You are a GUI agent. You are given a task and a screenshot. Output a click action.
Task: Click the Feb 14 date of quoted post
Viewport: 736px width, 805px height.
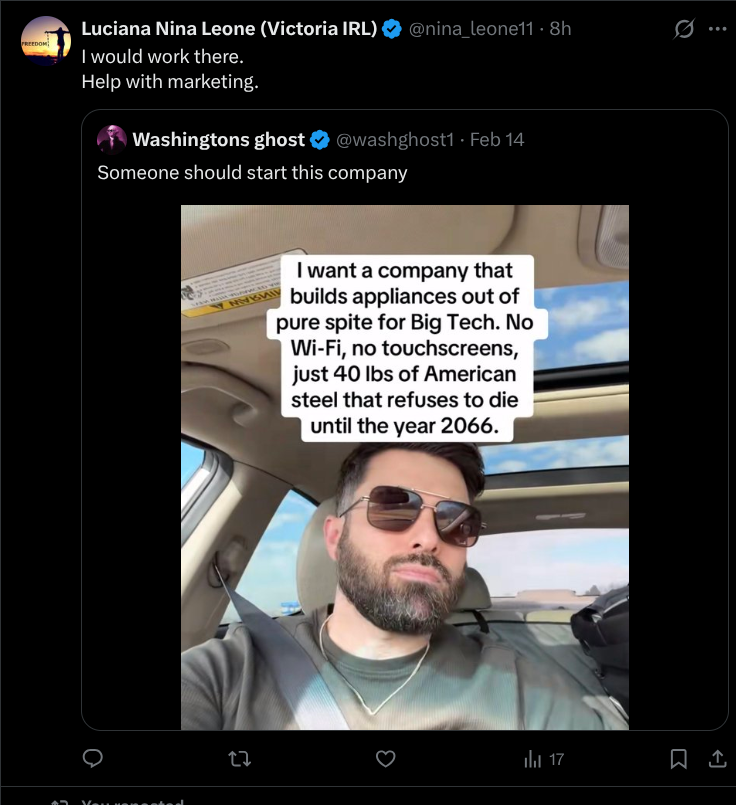(497, 139)
